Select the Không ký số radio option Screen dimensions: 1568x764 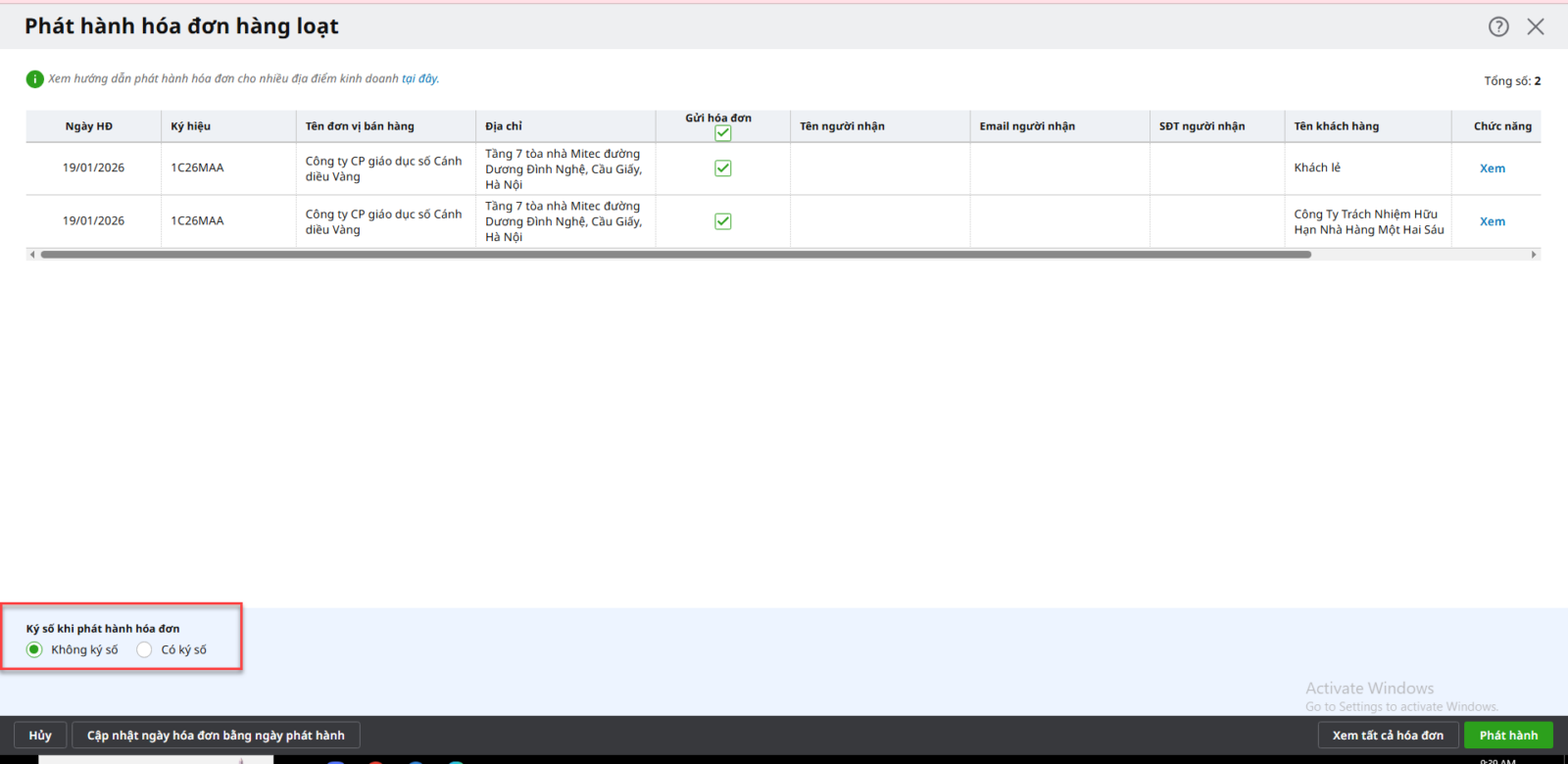[x=34, y=649]
